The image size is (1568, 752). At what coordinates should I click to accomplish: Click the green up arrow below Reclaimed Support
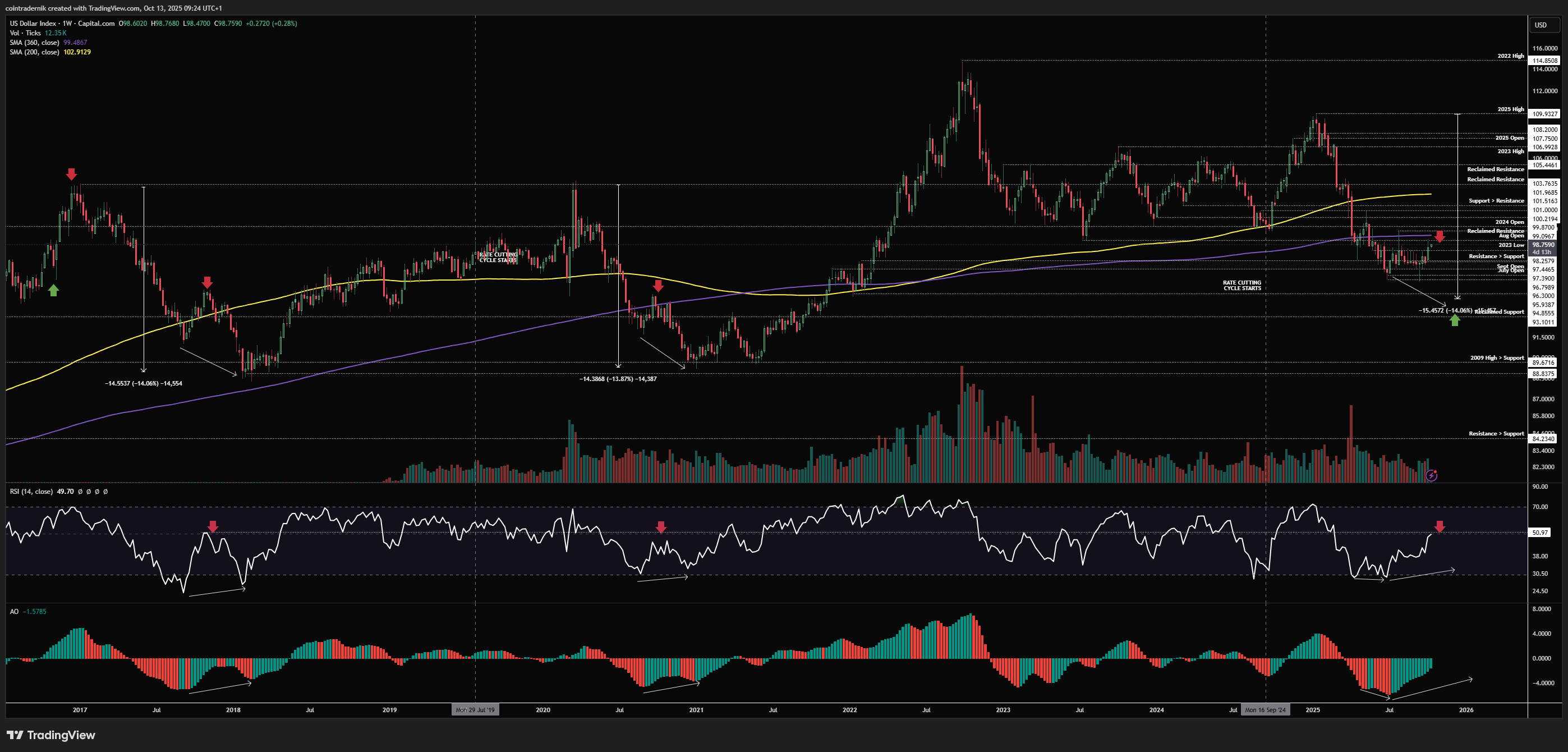[1455, 320]
